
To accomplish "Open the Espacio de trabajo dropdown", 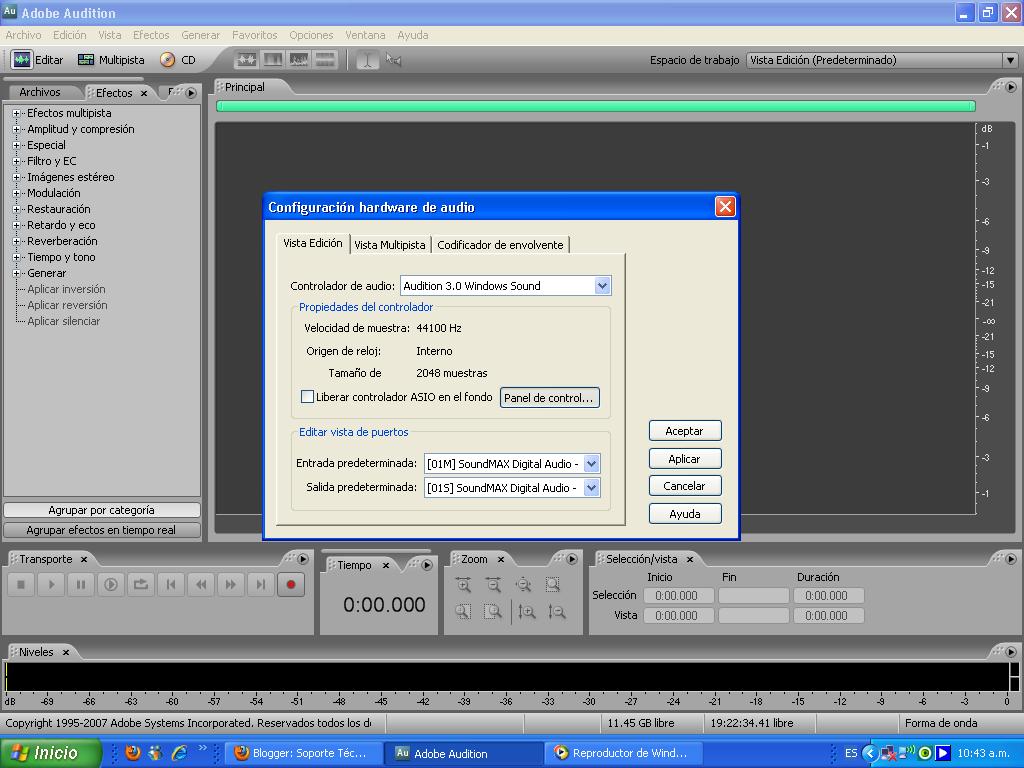I will click(x=1010, y=60).
